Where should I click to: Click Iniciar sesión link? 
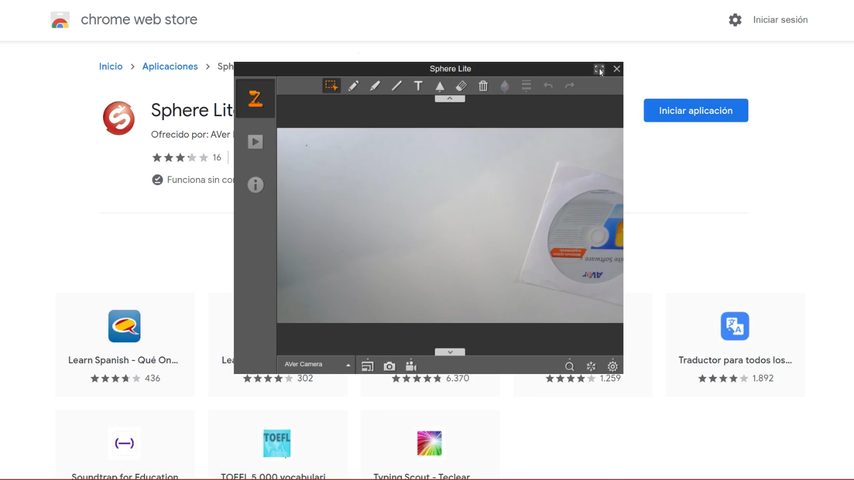point(780,20)
